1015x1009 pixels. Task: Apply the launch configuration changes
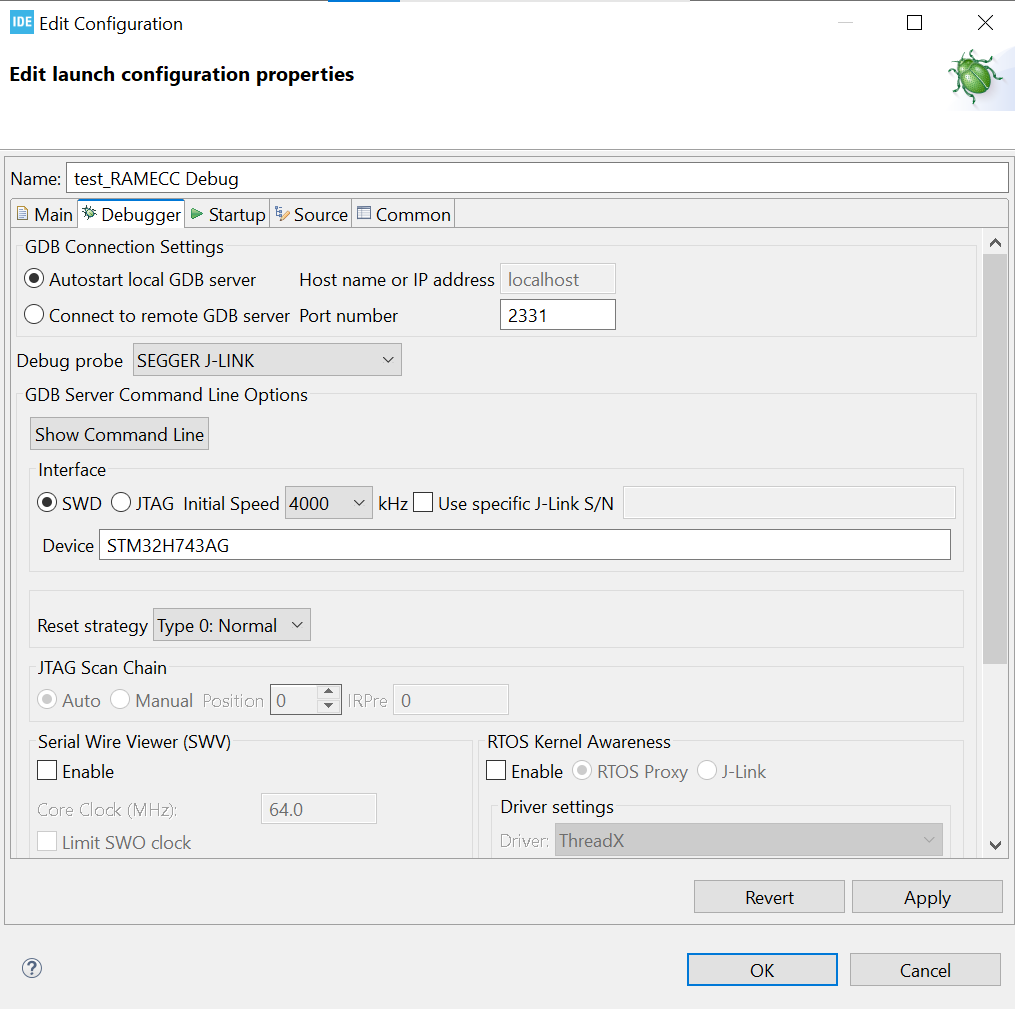926,896
